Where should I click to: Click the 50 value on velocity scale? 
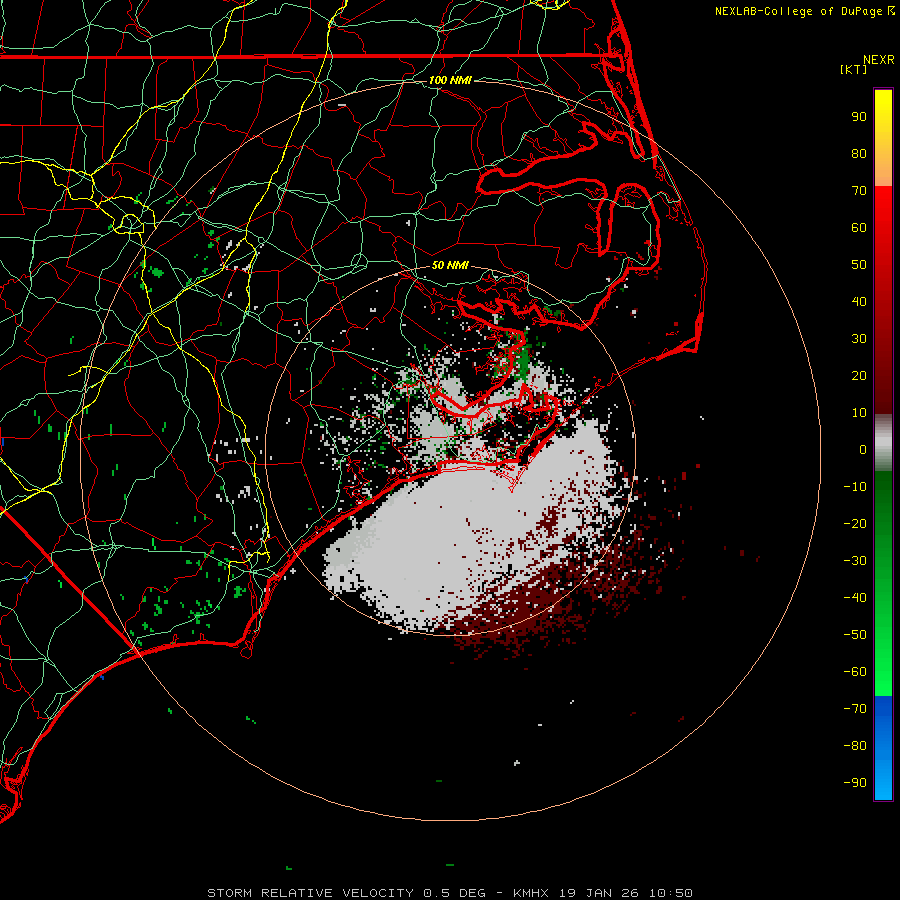click(859, 265)
